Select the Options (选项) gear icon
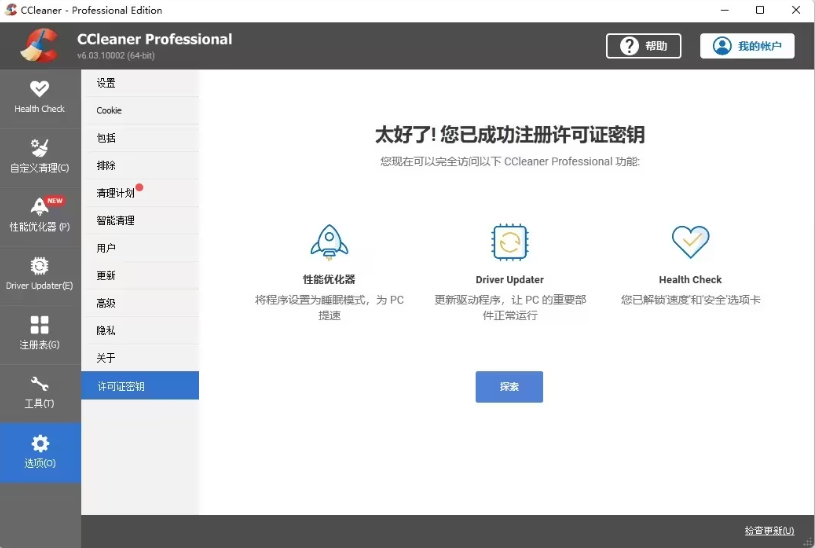 [x=40, y=443]
